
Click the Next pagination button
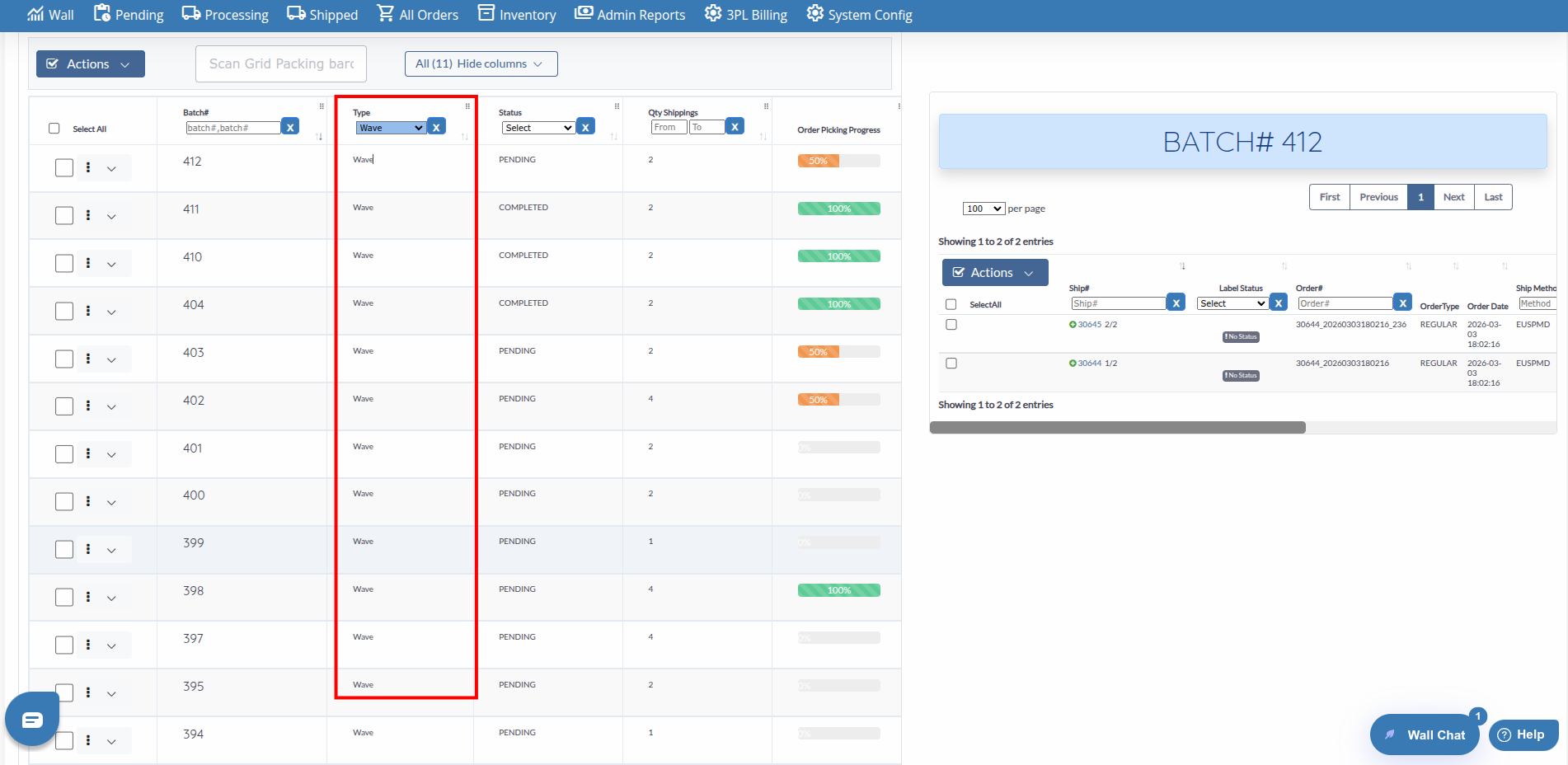click(x=1453, y=197)
